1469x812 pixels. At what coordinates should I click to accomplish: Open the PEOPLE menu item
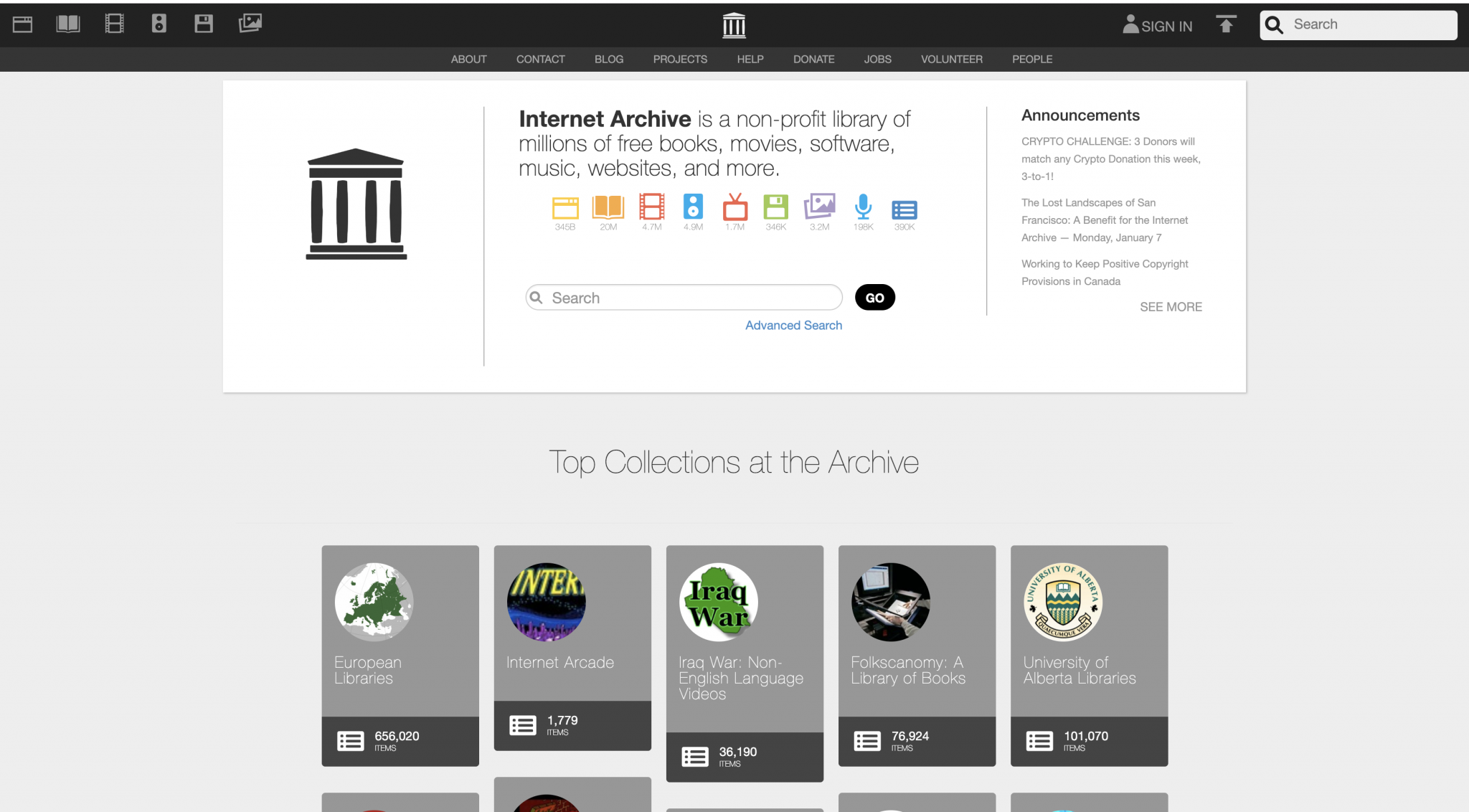pos(1032,60)
